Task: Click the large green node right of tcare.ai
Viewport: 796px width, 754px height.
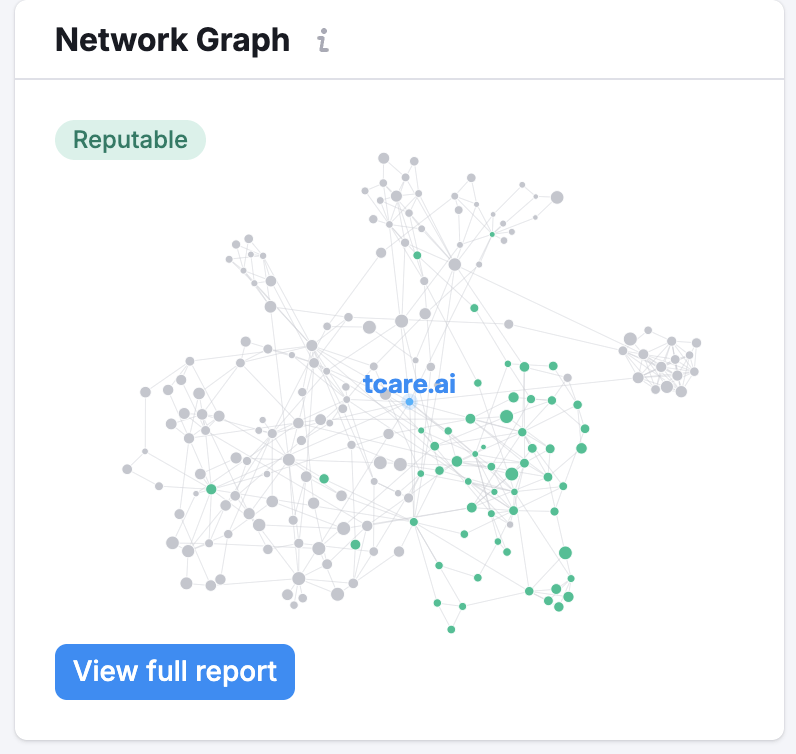Action: click(x=506, y=416)
